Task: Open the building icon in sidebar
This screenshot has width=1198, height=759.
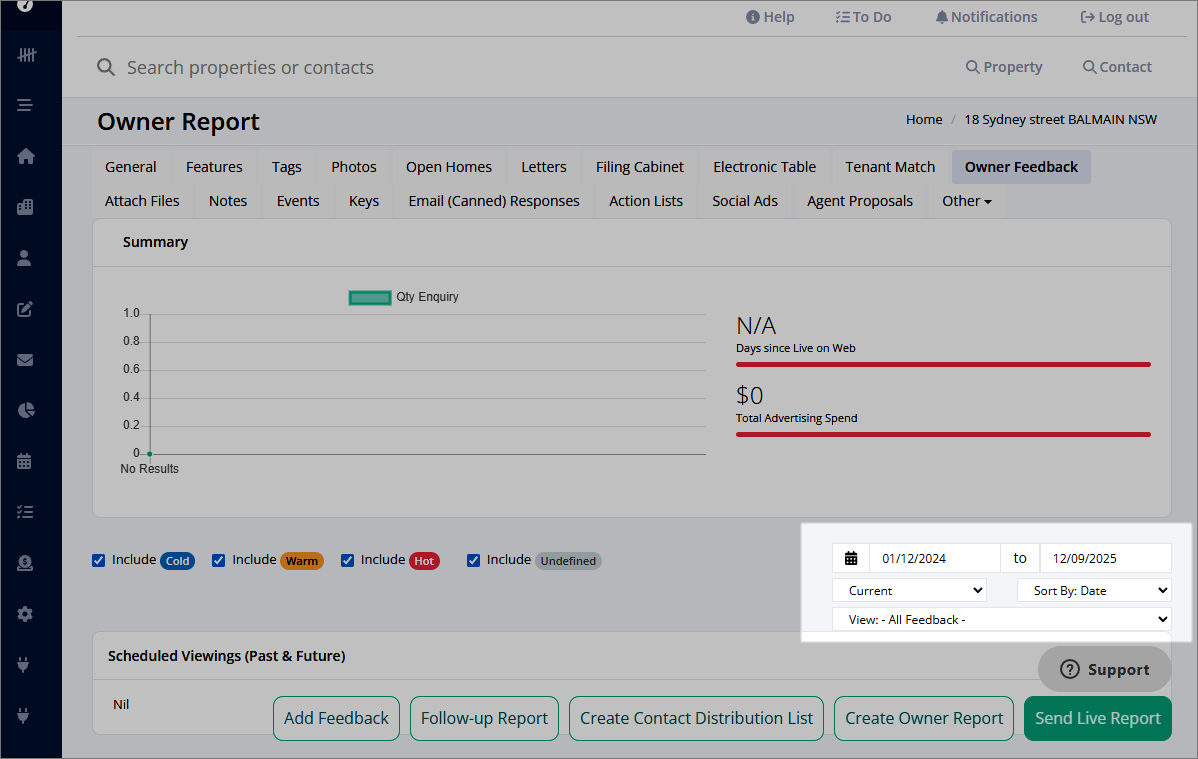Action: pos(25,207)
